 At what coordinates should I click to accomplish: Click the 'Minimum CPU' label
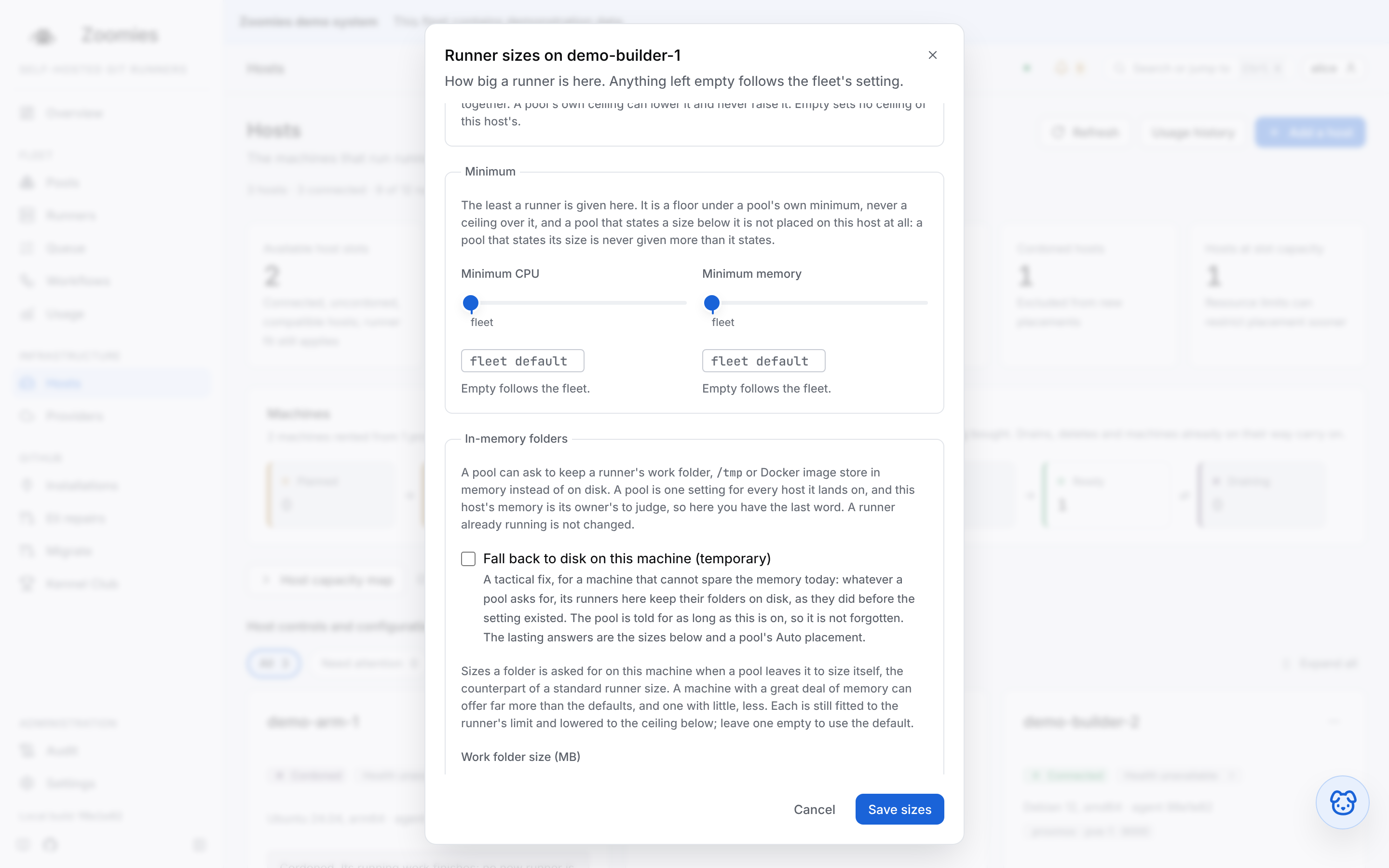(500, 274)
